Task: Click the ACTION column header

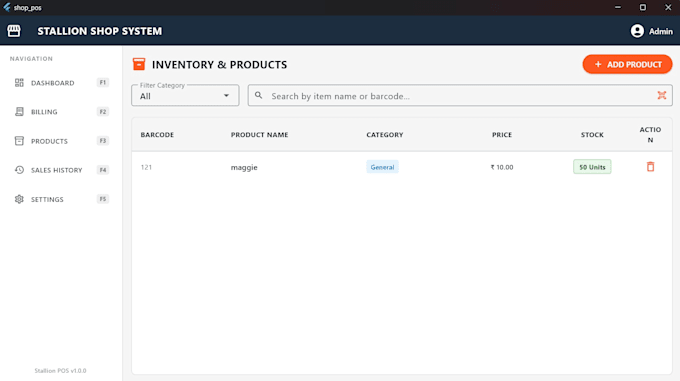Action: coord(650,135)
